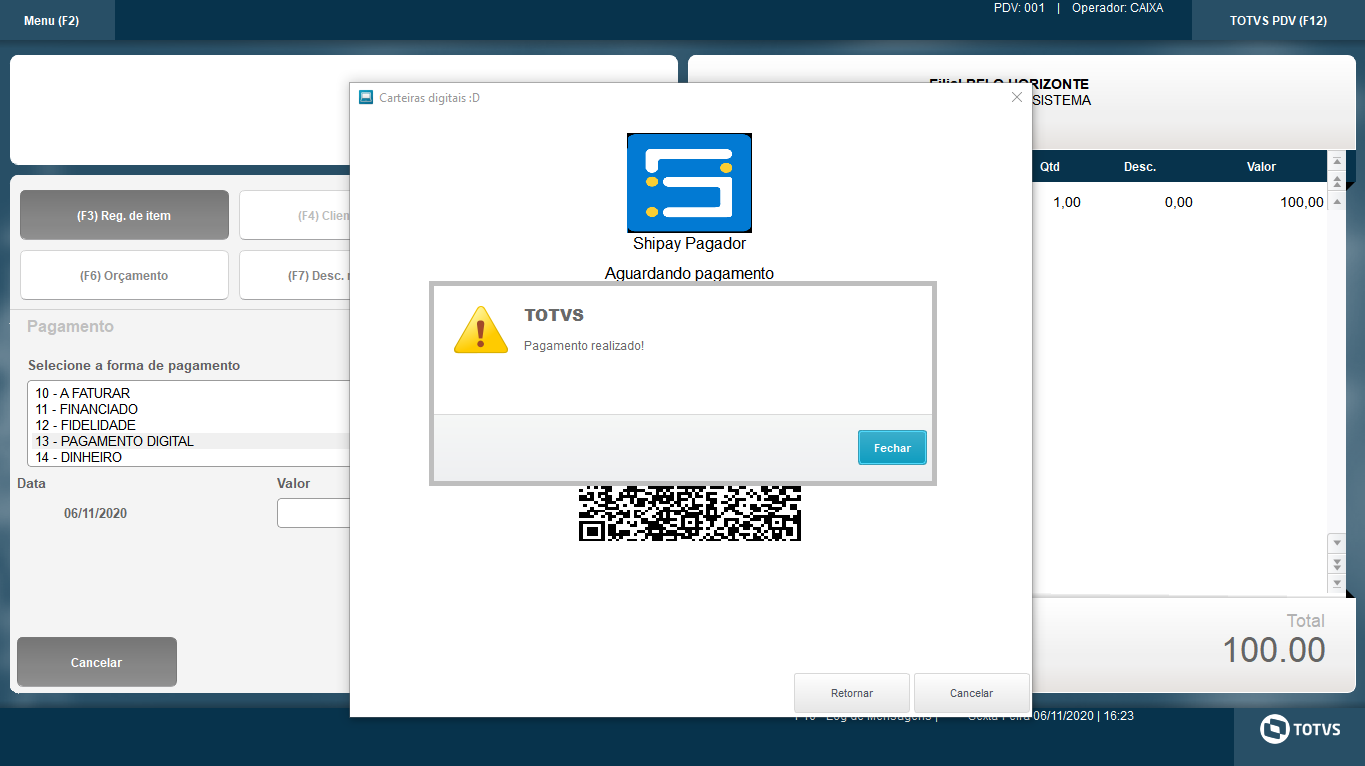The image size is (1365, 766).
Task: Click the 'Selecione a forma de pagamento' label
Action: (x=134, y=365)
